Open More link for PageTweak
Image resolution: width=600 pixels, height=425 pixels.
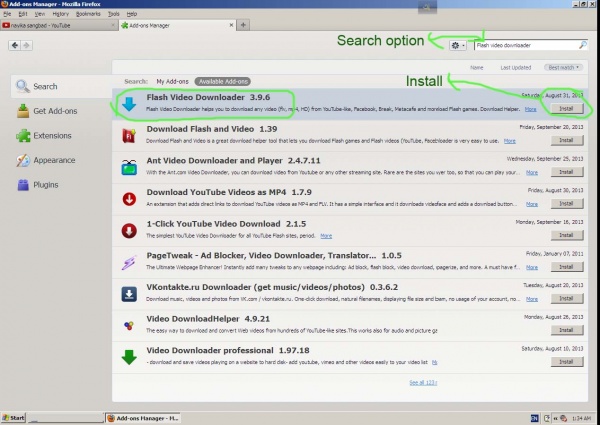click(532, 267)
